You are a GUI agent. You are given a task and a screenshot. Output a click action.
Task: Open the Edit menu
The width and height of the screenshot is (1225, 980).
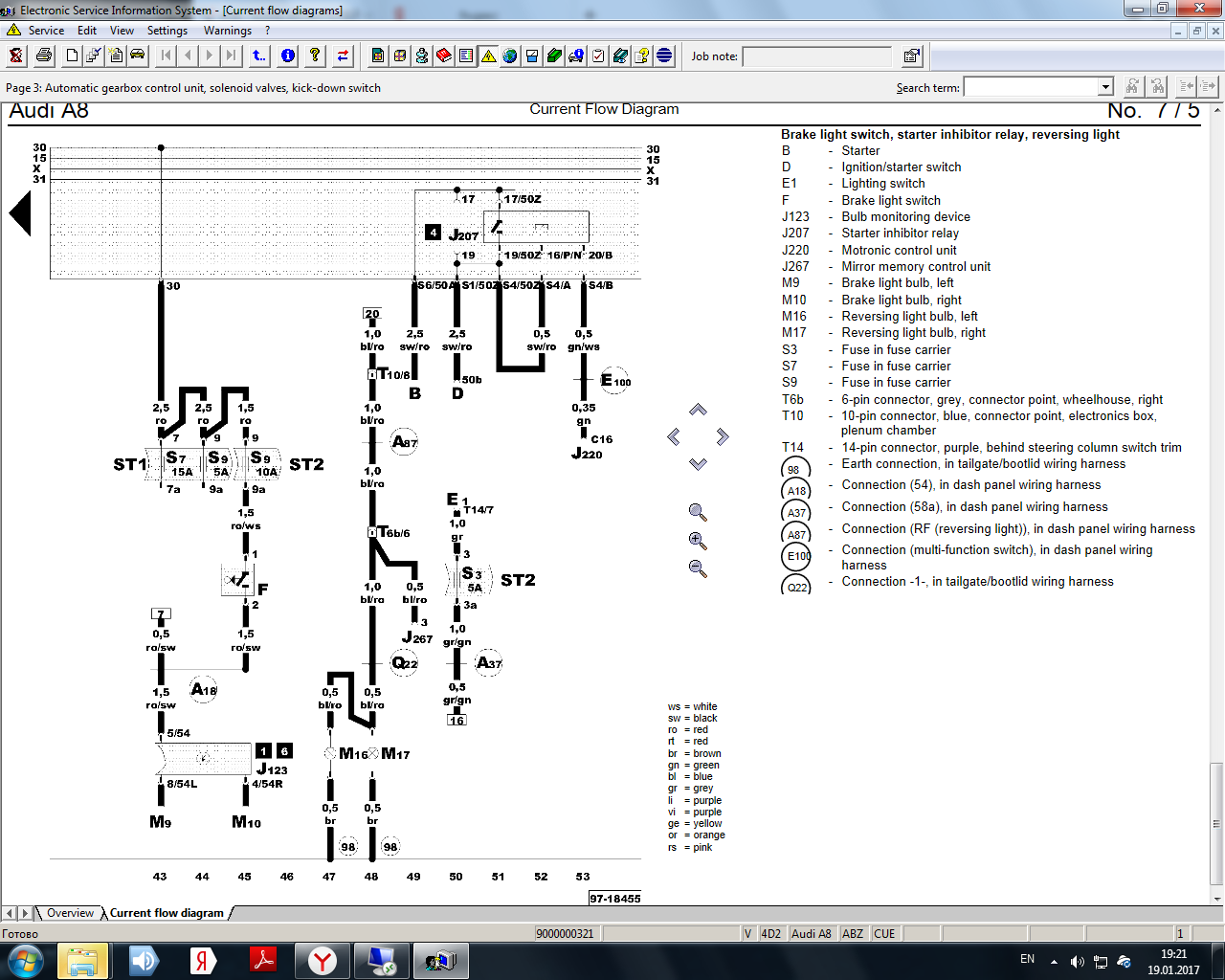[87, 31]
